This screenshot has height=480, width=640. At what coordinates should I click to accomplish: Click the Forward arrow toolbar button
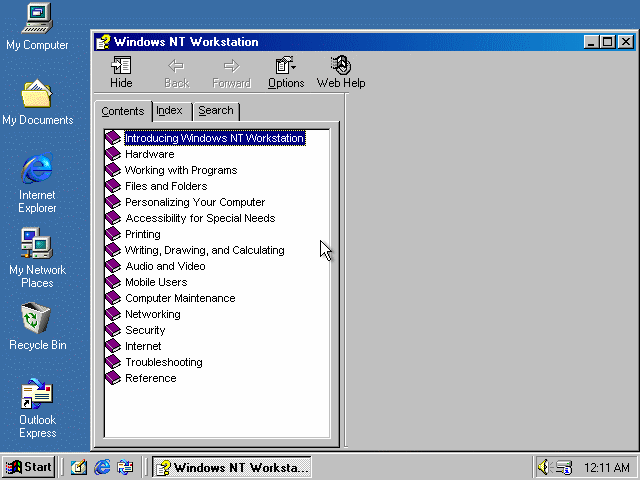pos(231,72)
